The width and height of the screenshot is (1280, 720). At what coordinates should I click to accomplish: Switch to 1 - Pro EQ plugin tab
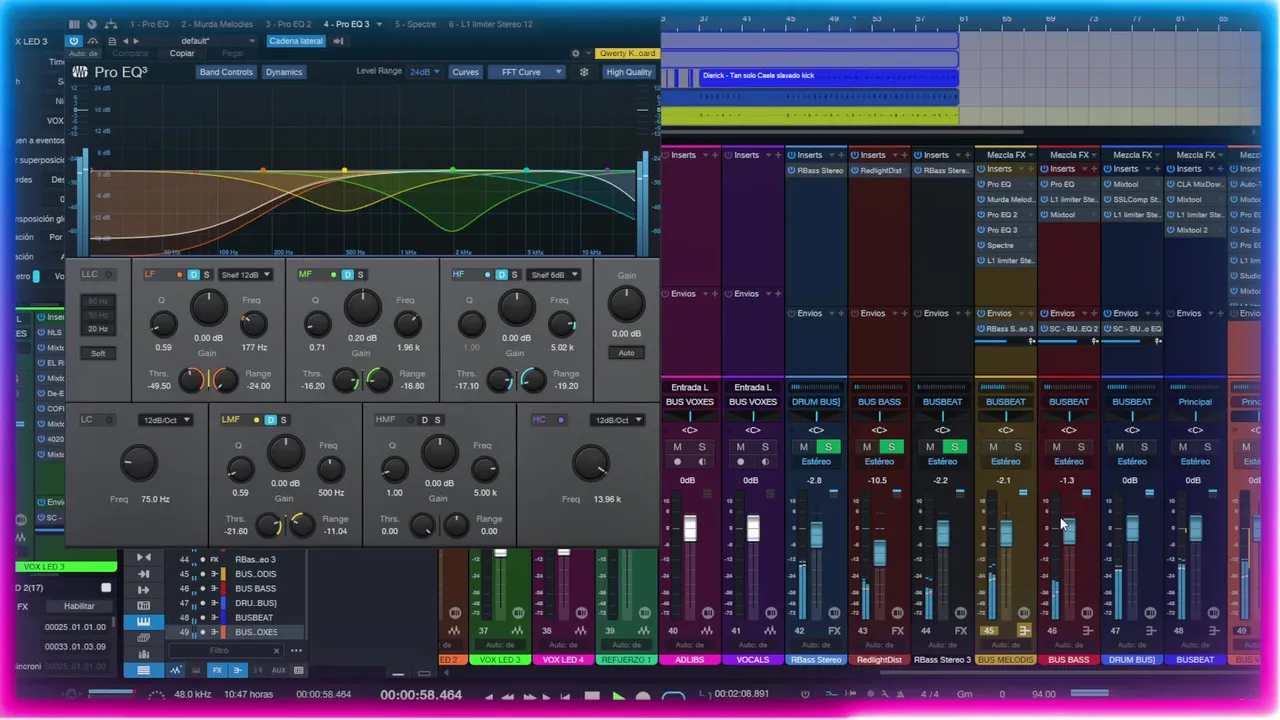click(149, 24)
